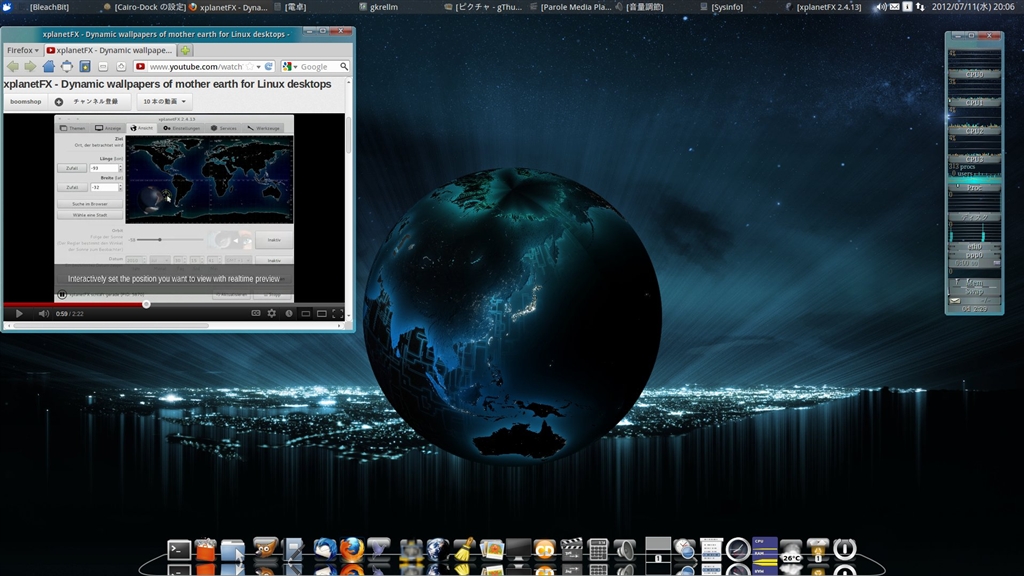Image resolution: width=1024 pixels, height=576 pixels.
Task: Launch Firefox from the dock
Action: [351, 549]
